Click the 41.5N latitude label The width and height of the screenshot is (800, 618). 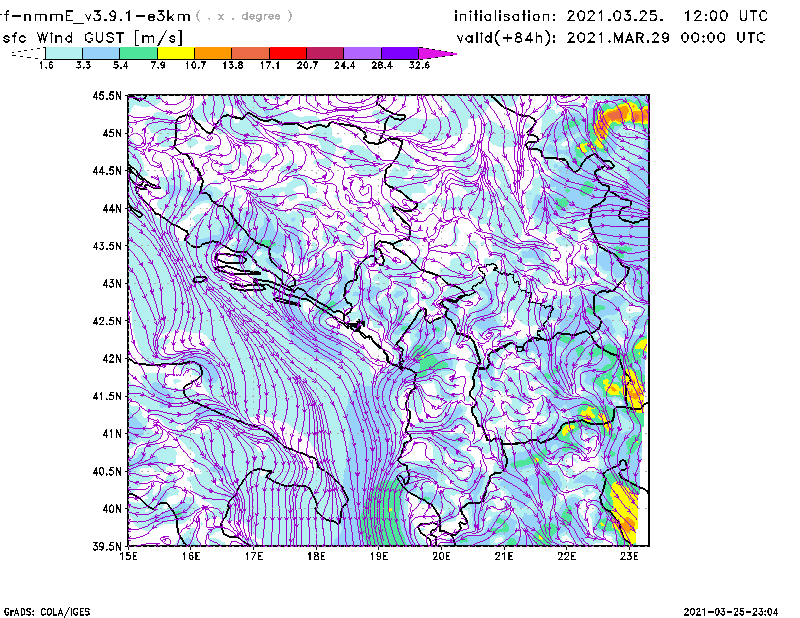[x=107, y=396]
